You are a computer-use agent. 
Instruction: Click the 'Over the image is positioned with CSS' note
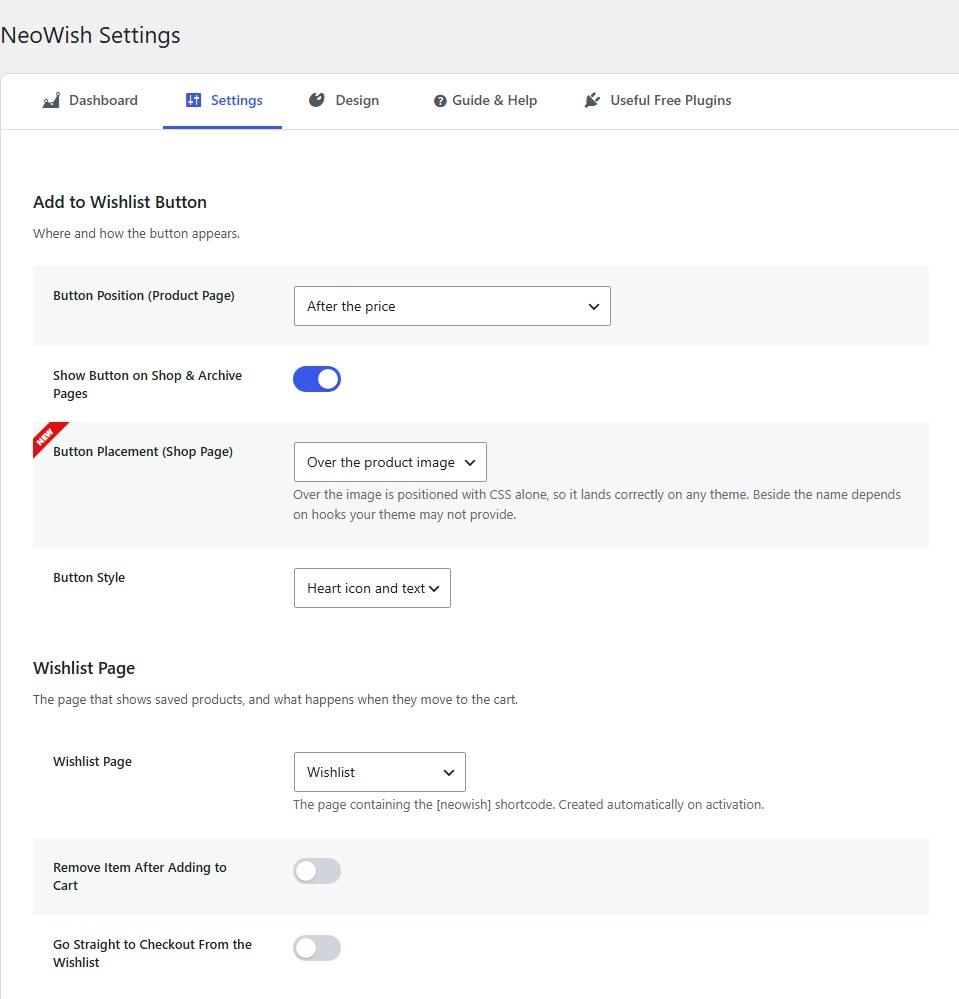pos(597,505)
